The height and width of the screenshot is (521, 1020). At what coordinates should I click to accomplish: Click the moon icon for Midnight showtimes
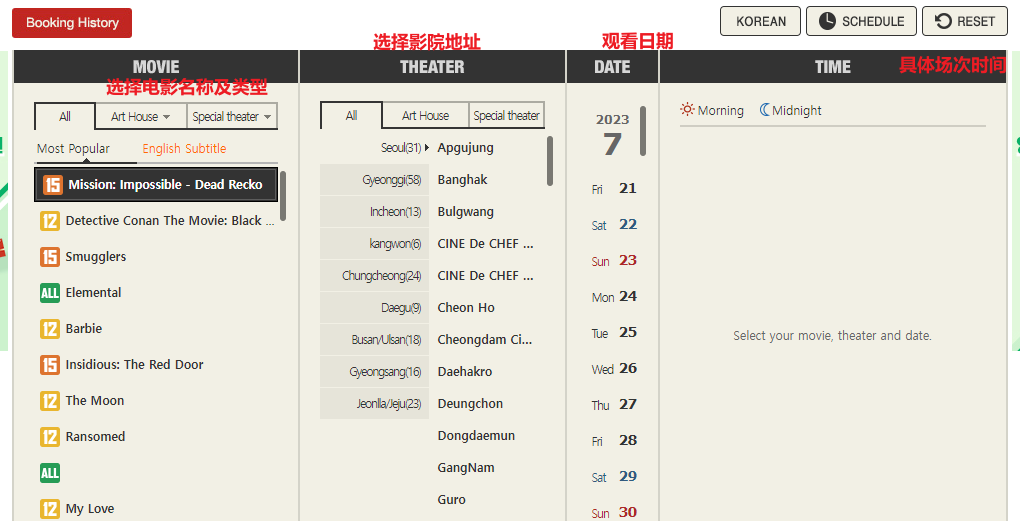coord(765,110)
